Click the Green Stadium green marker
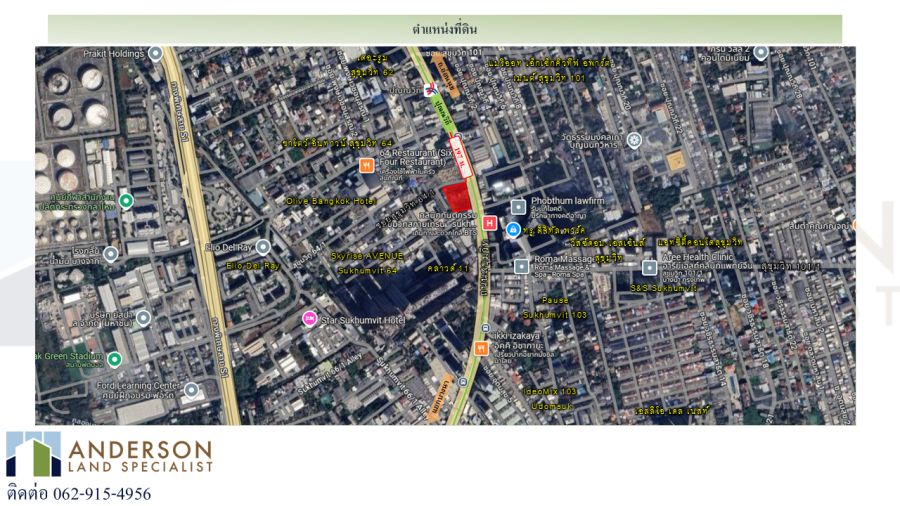This screenshot has width=900, height=506. click(x=115, y=359)
